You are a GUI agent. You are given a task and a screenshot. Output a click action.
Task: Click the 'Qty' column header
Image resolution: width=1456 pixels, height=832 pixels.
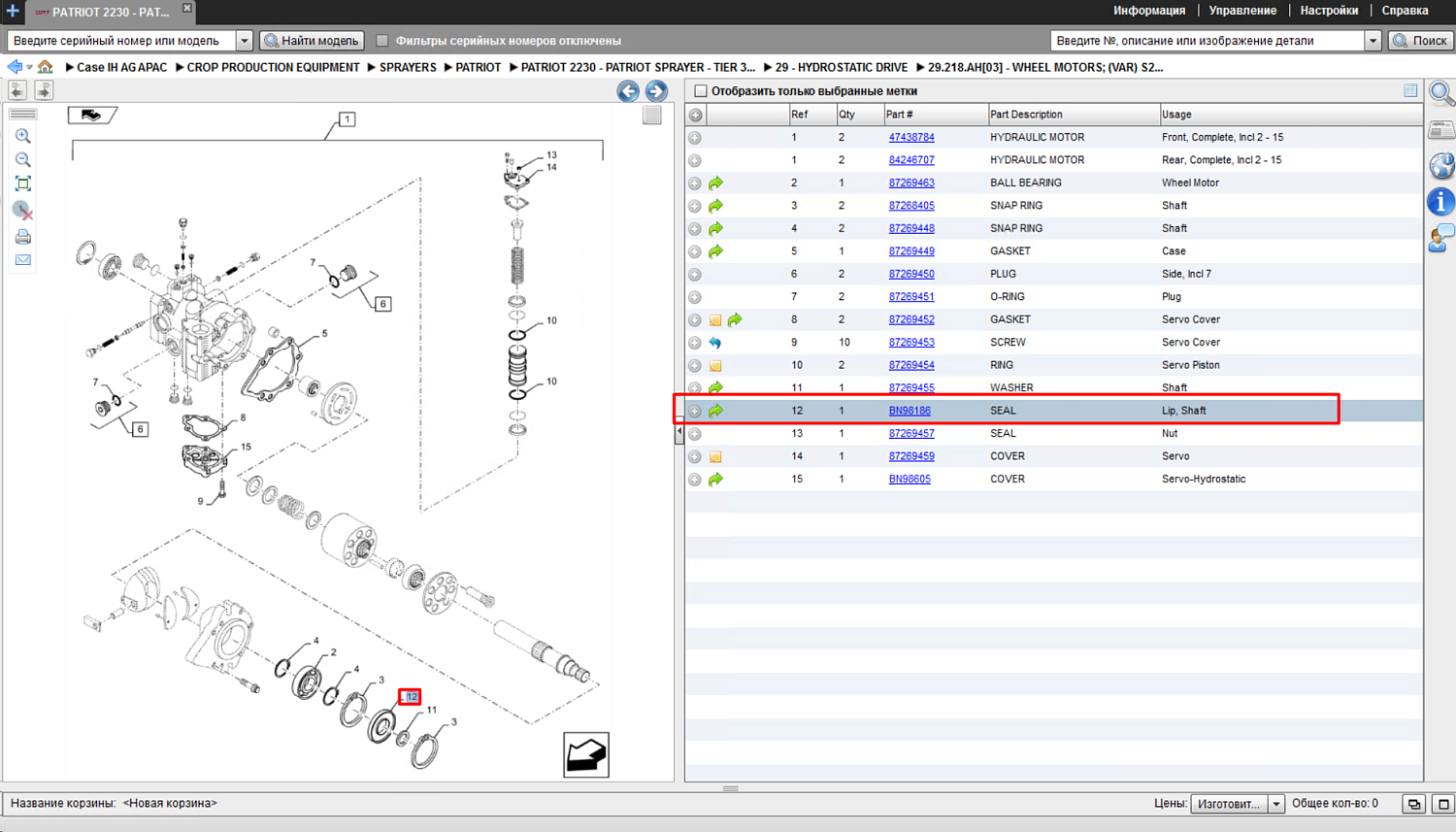coord(859,115)
